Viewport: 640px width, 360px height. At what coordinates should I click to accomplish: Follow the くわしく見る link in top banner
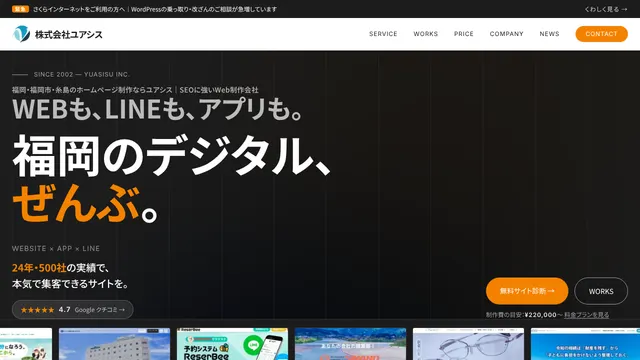(x=606, y=9)
